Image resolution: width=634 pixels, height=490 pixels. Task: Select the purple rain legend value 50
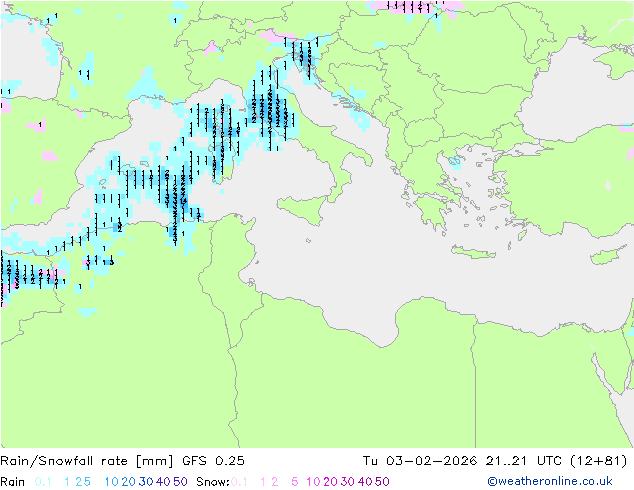(x=180, y=482)
